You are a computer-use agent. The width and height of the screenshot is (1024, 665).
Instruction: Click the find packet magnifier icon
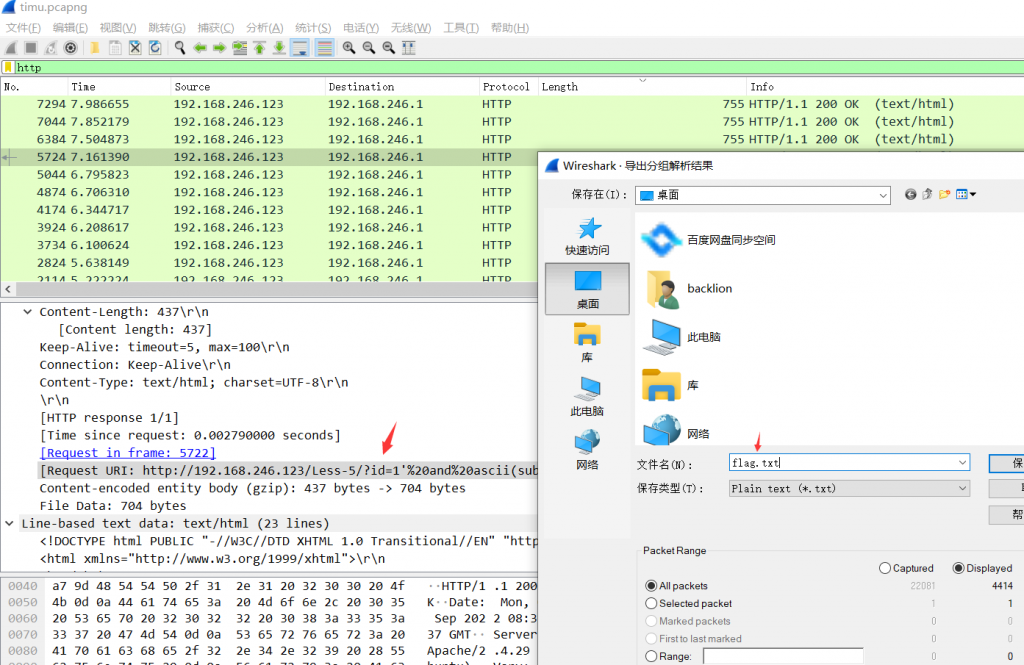180,47
